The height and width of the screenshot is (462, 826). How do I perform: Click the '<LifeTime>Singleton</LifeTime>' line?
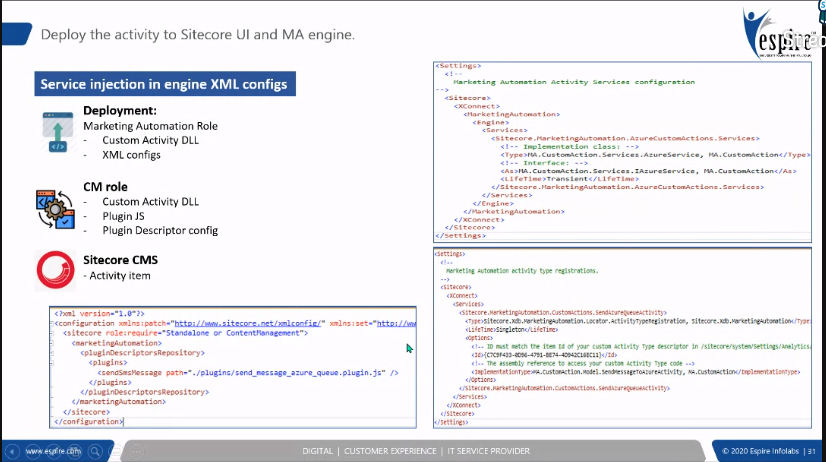click(512, 330)
